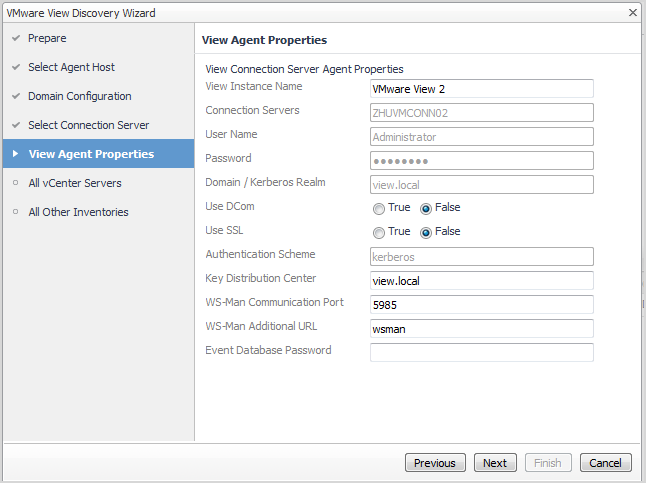Viewport: 646px width, 483px height.
Task: Jump to Domain Configuration step
Action: pos(79,96)
